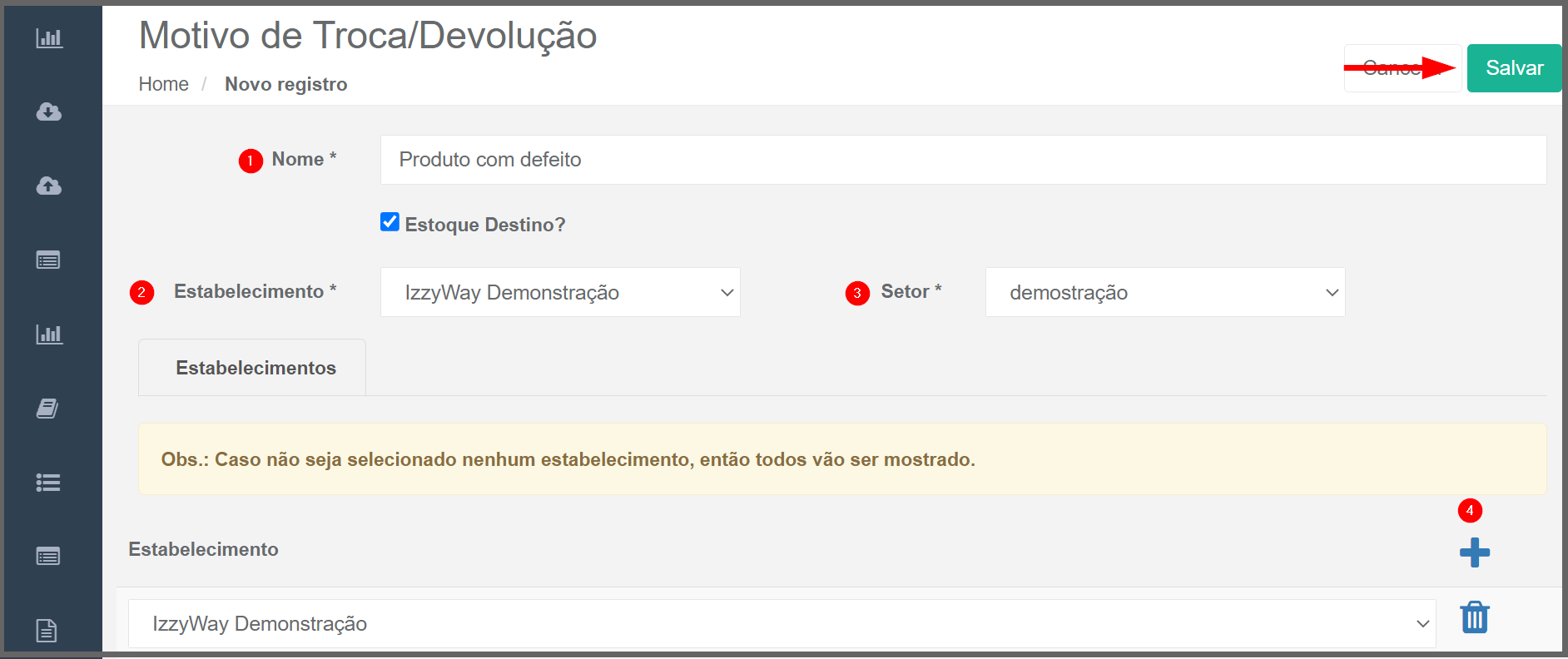Open the bulleted list sidebar icon

point(48,483)
